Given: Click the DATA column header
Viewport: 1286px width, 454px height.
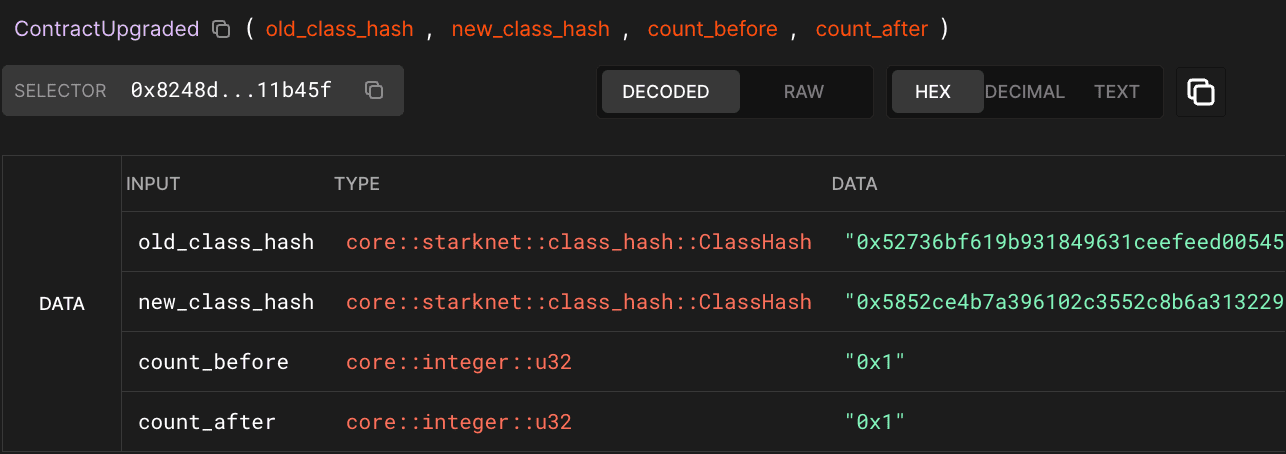Looking at the screenshot, I should pos(855,184).
